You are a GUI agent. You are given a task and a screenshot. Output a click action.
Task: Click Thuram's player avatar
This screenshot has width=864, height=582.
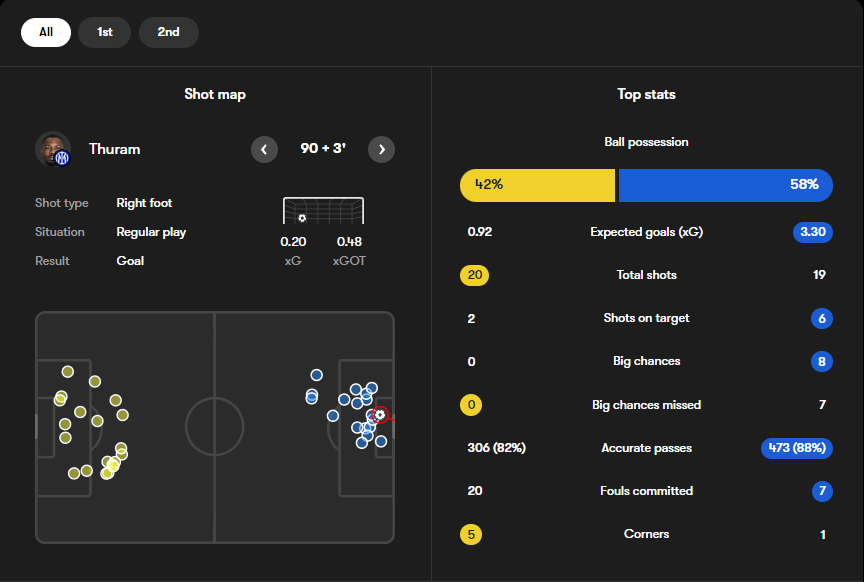point(53,149)
